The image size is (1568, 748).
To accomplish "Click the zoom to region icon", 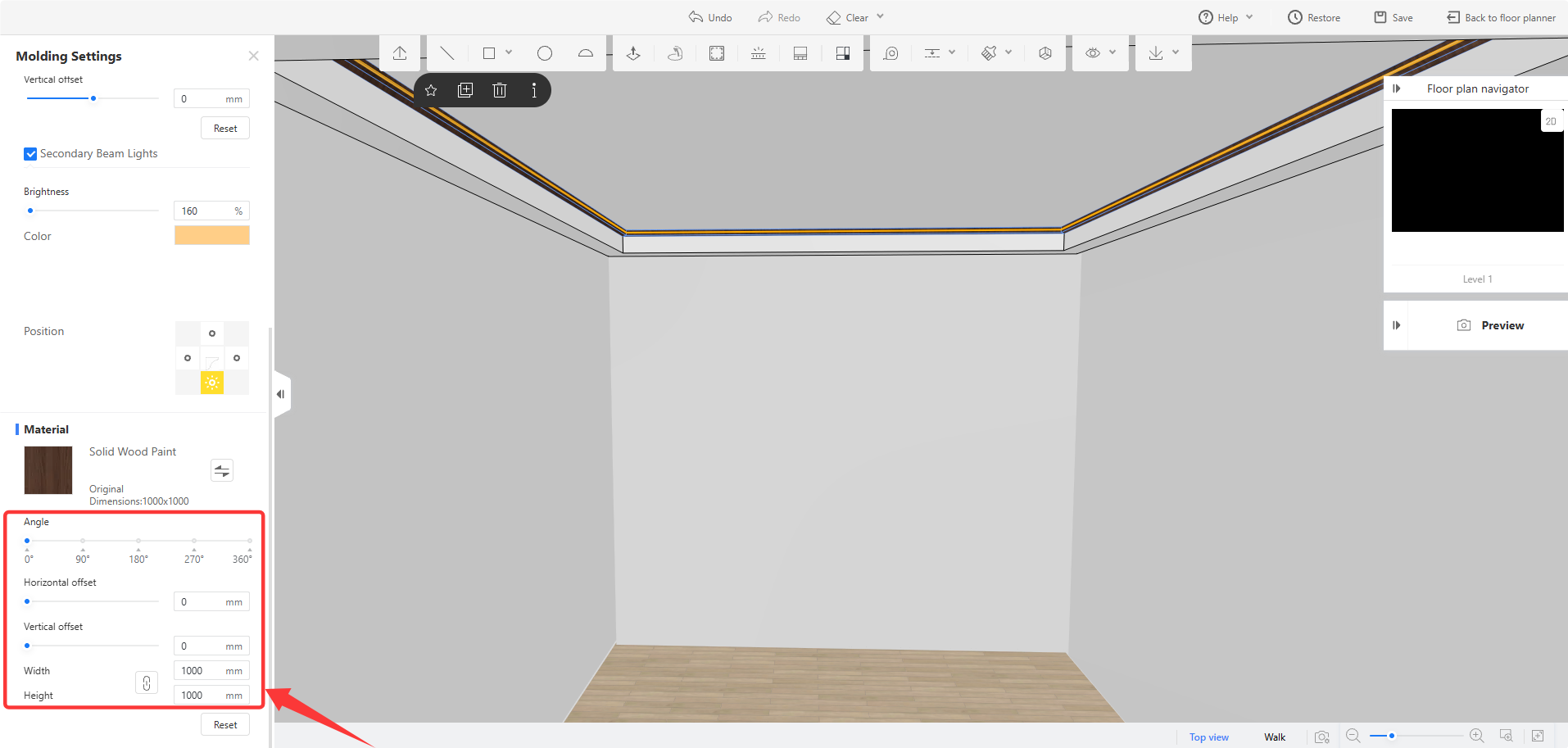I will point(1506,736).
